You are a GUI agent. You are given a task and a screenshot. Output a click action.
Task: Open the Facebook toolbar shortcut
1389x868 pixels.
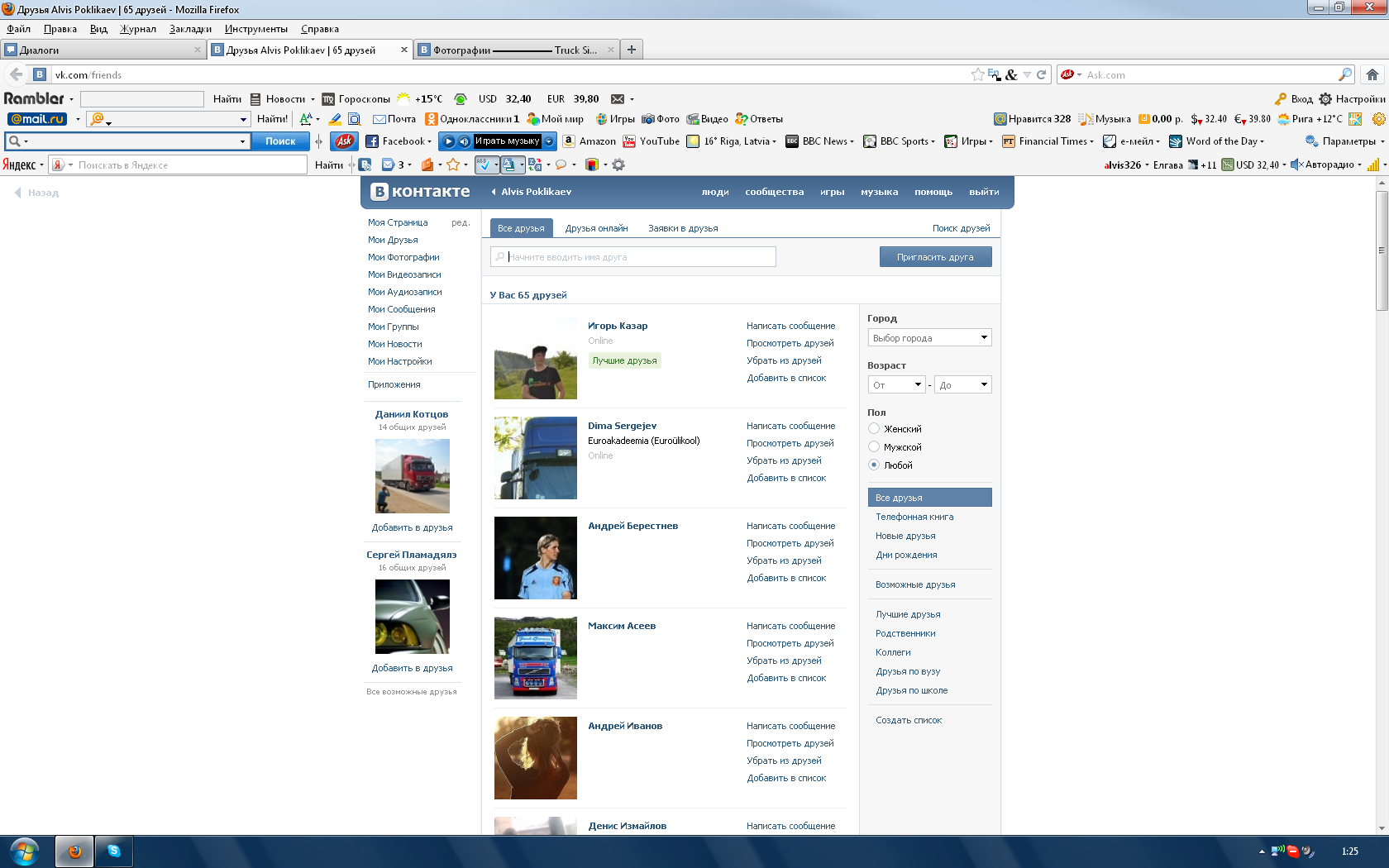(398, 141)
